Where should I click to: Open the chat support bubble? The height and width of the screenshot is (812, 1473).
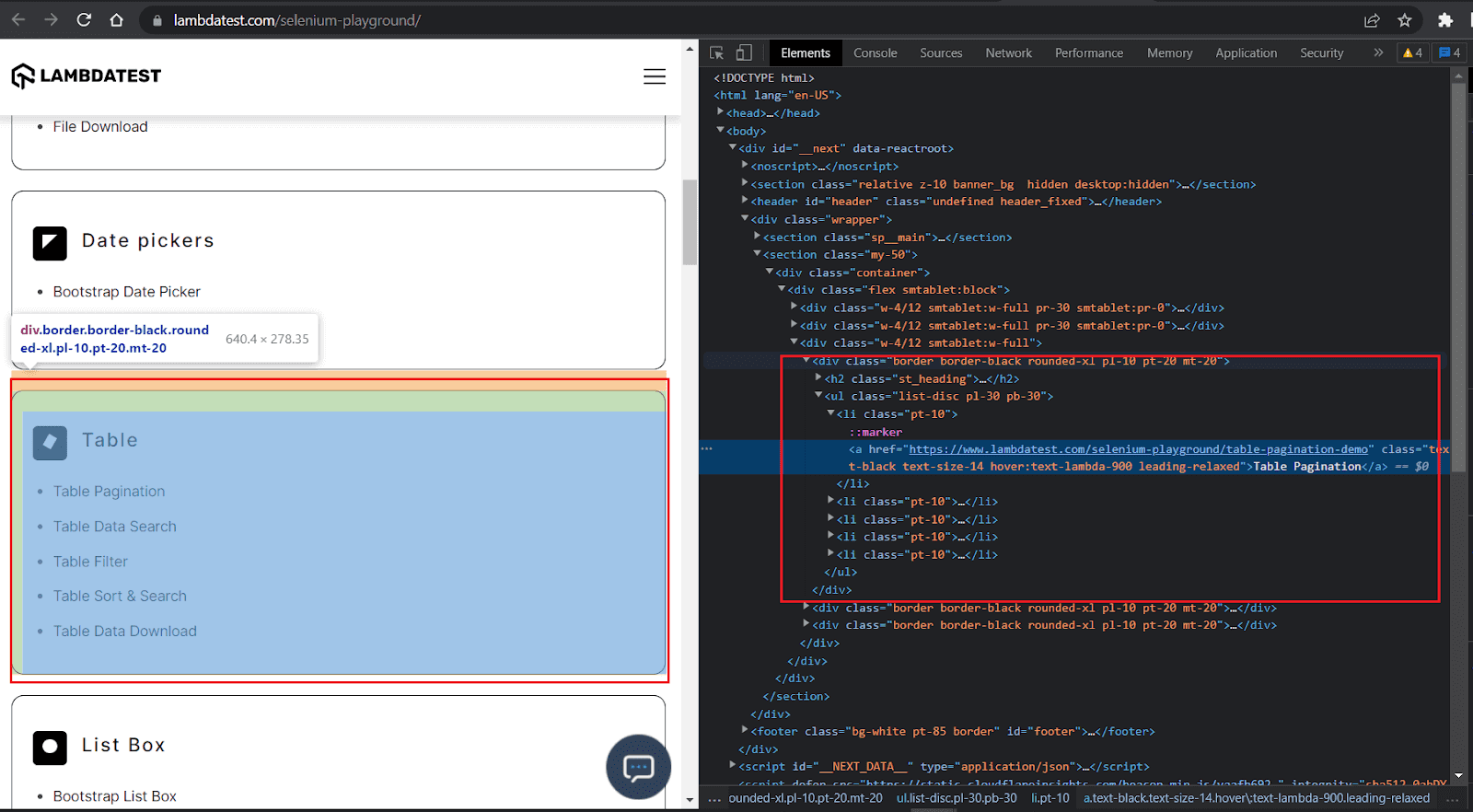pyautogui.click(x=639, y=767)
